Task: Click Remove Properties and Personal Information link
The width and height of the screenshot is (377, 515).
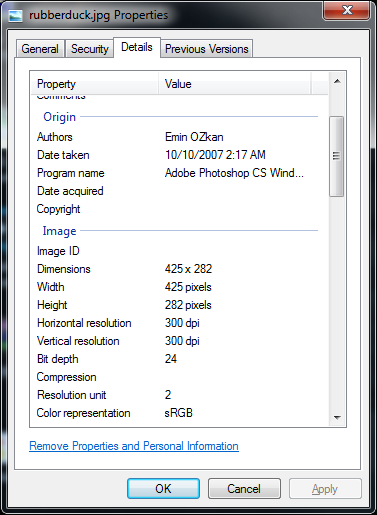Action: tap(134, 446)
